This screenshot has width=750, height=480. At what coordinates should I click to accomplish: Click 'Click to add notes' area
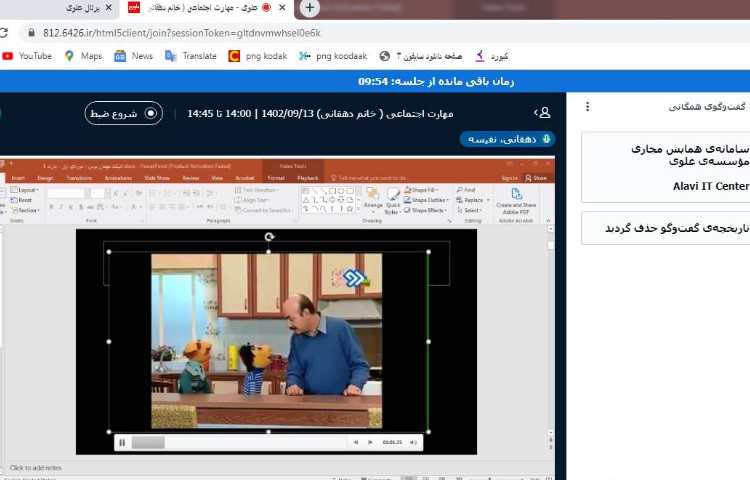click(36, 468)
